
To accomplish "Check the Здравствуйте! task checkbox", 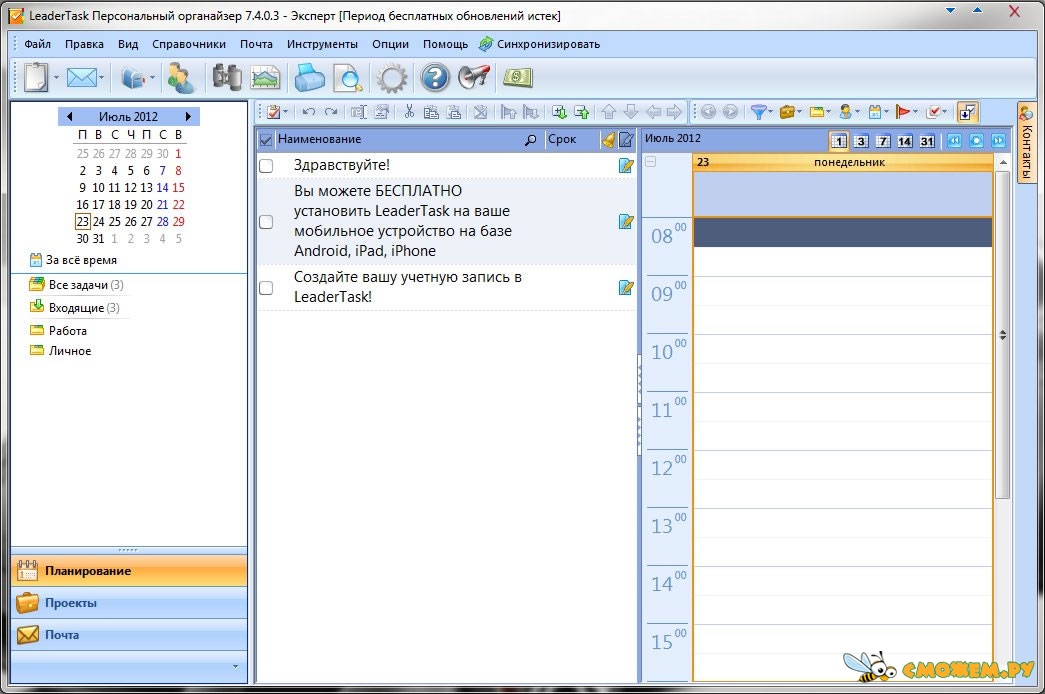I will [266, 165].
